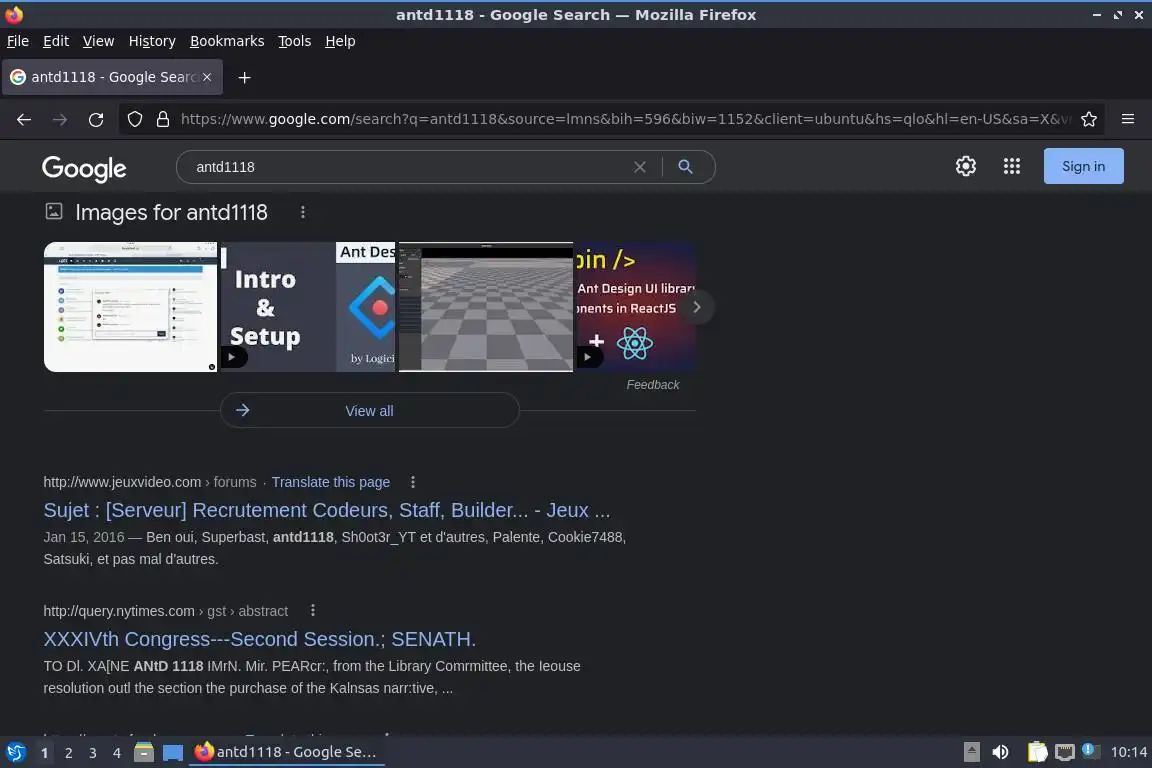Open the Intro & Setup video thumbnail
This screenshot has width=1152, height=768.
[x=308, y=307]
